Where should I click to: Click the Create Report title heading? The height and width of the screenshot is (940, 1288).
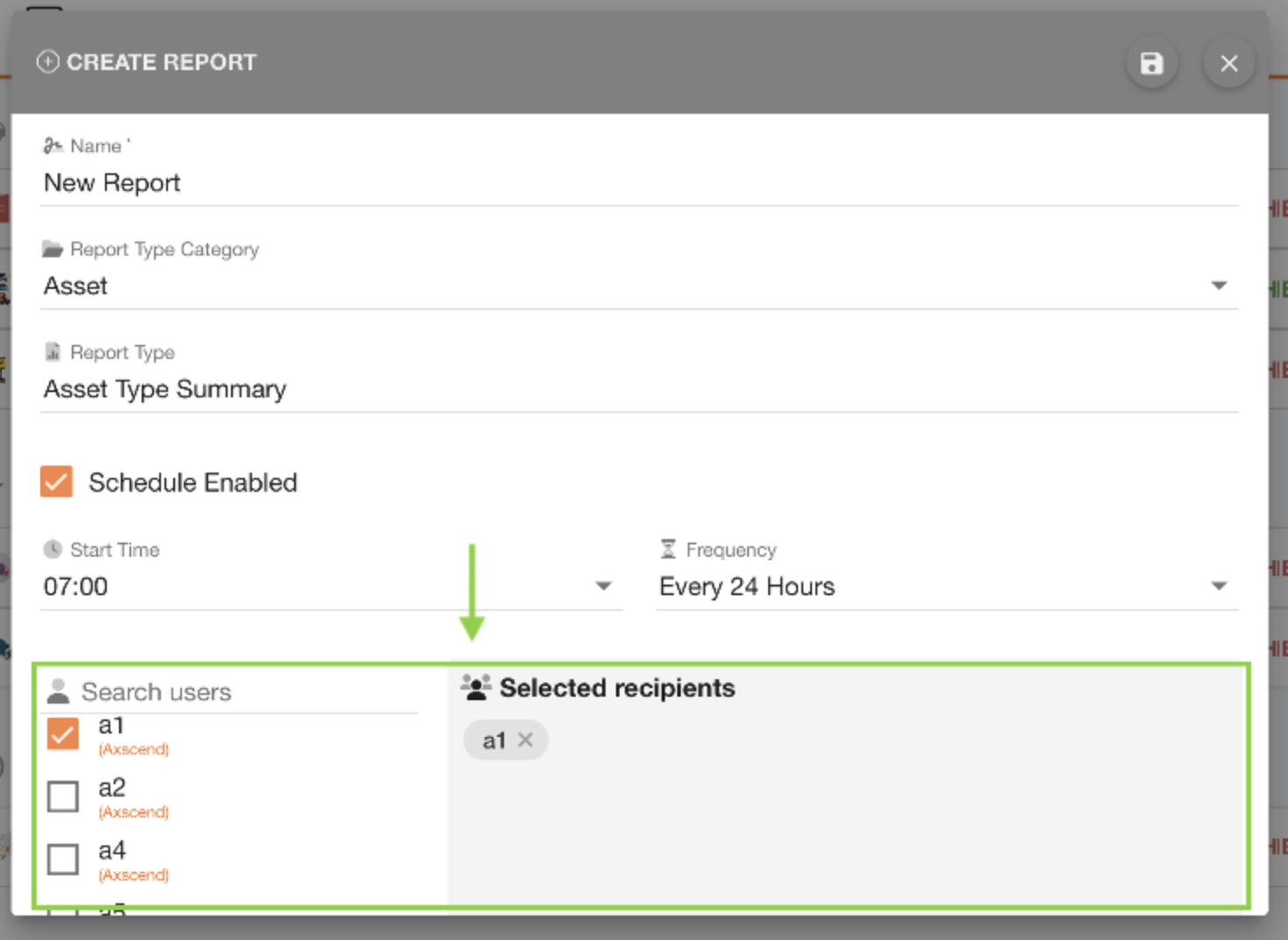tap(162, 61)
